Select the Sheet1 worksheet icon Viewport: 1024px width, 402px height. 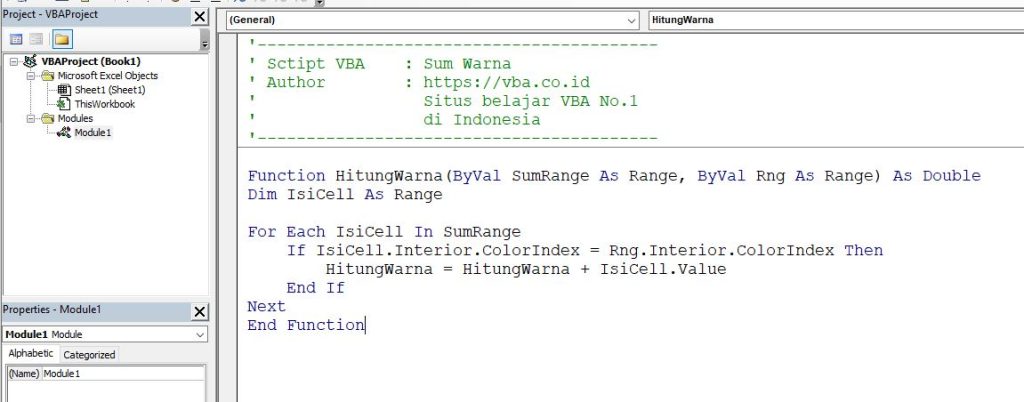point(65,89)
